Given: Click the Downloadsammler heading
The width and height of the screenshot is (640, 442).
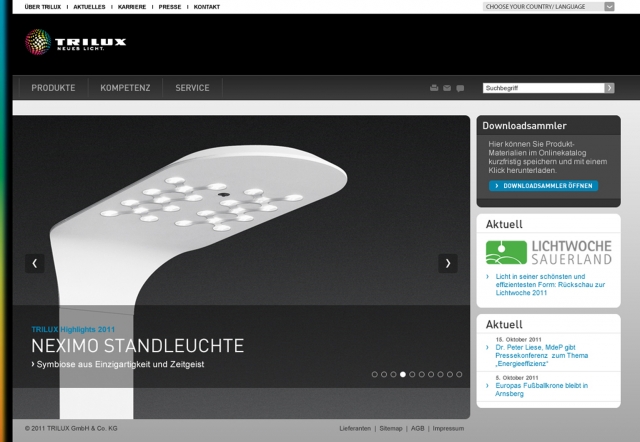Looking at the screenshot, I should 524,126.
